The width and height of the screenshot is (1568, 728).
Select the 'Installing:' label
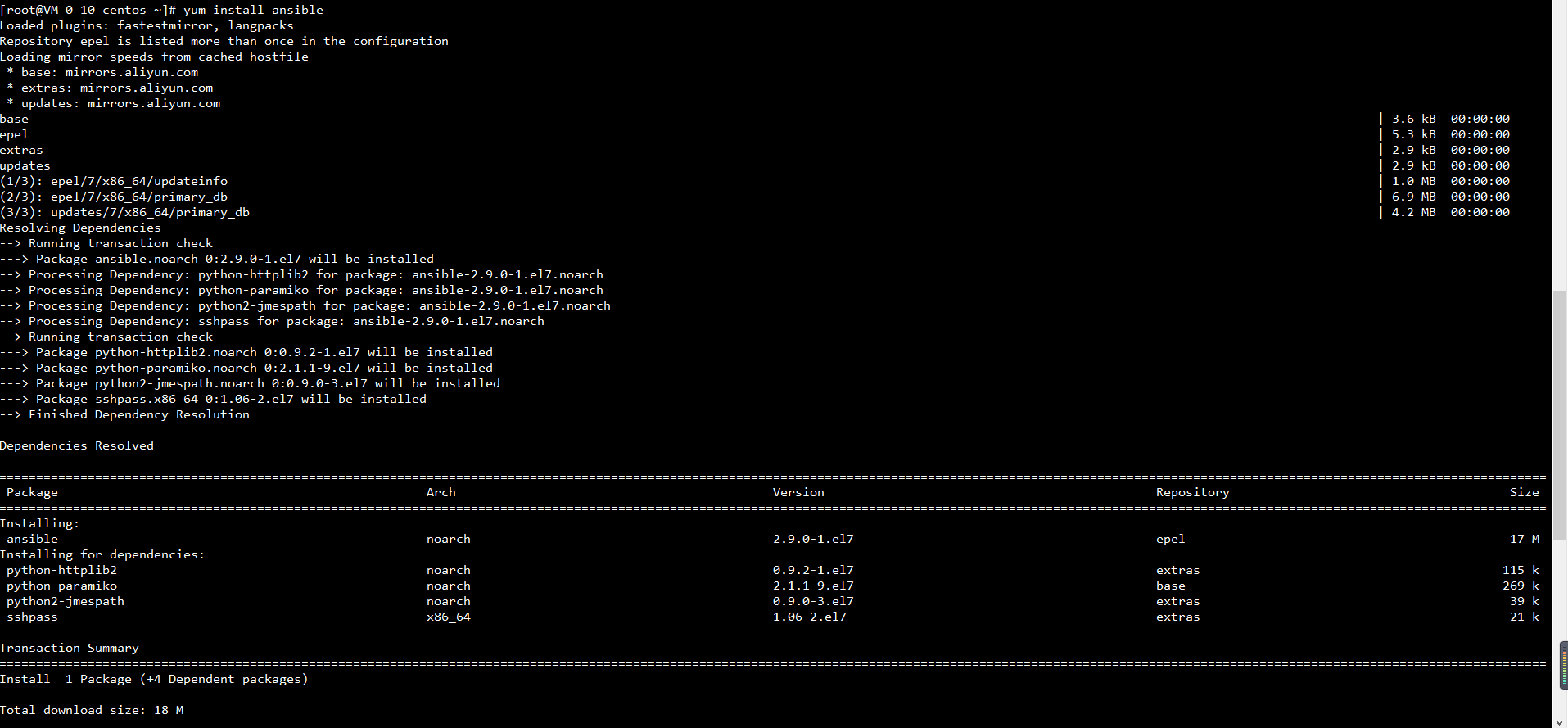tap(39, 523)
